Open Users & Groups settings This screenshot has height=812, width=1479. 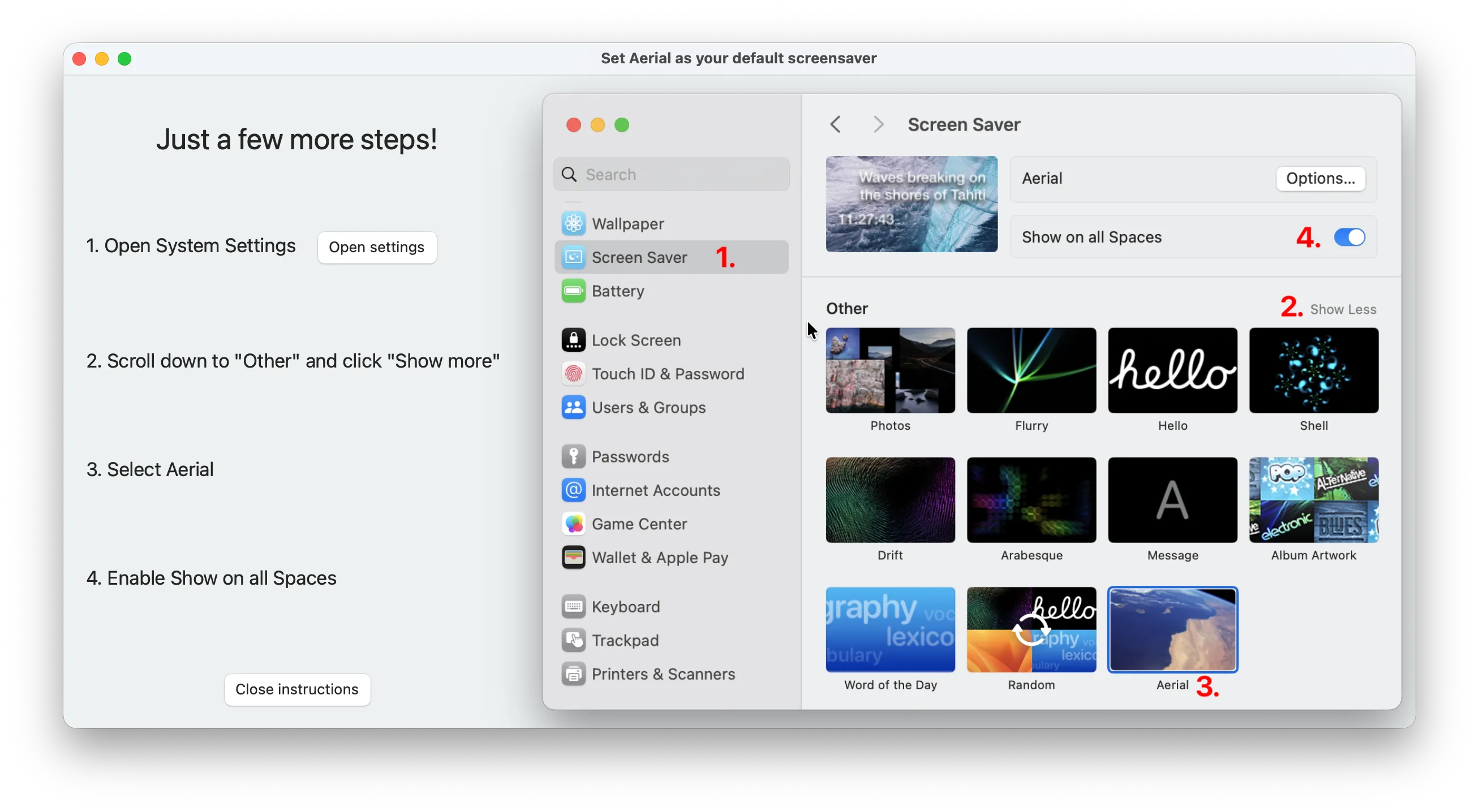pos(671,408)
